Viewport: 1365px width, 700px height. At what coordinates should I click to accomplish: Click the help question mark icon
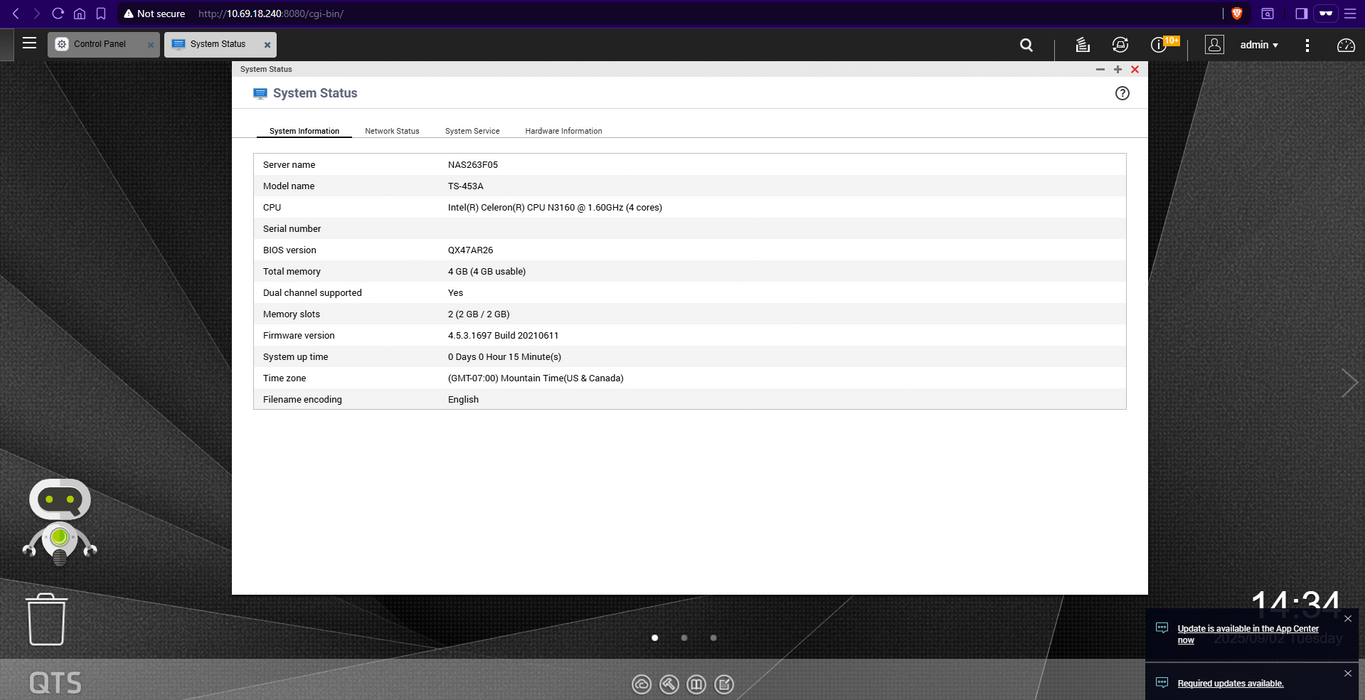coord(1122,93)
